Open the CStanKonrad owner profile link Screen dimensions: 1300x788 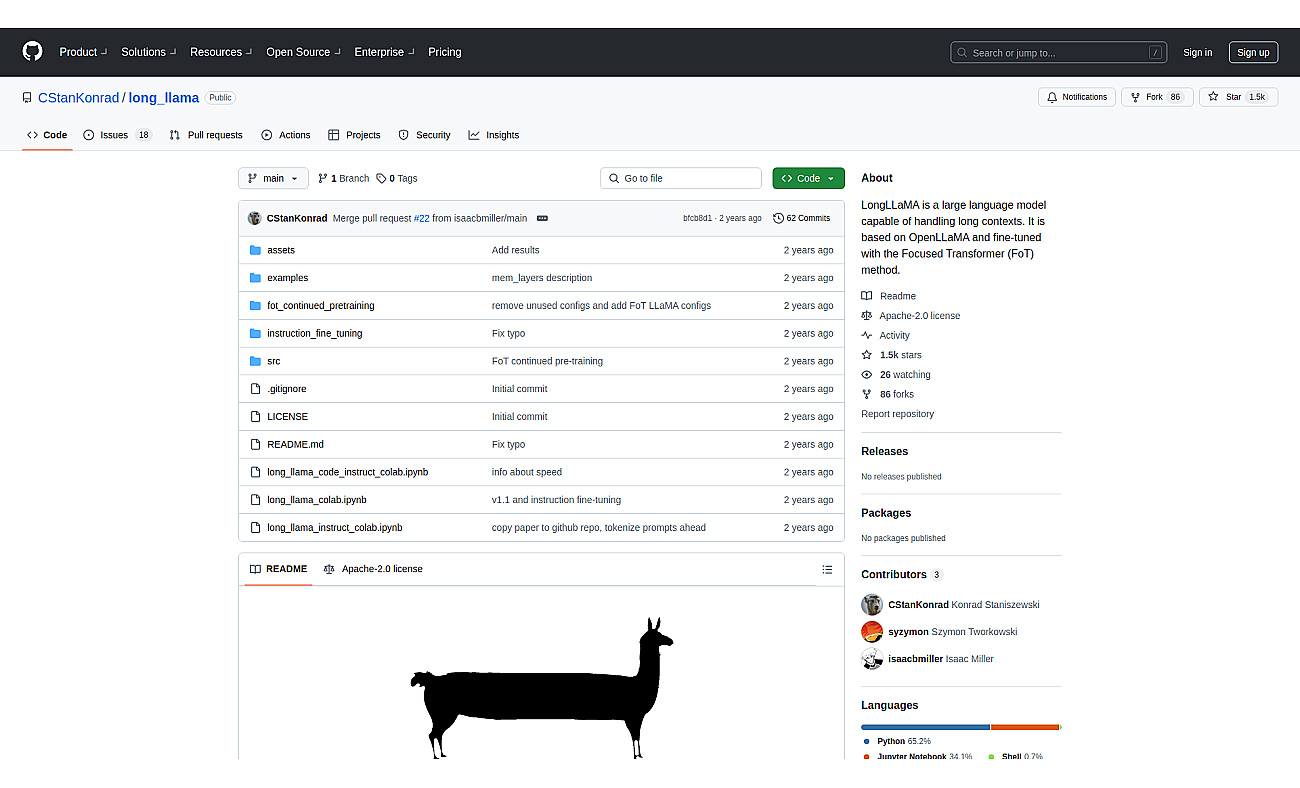pyautogui.click(x=78, y=98)
